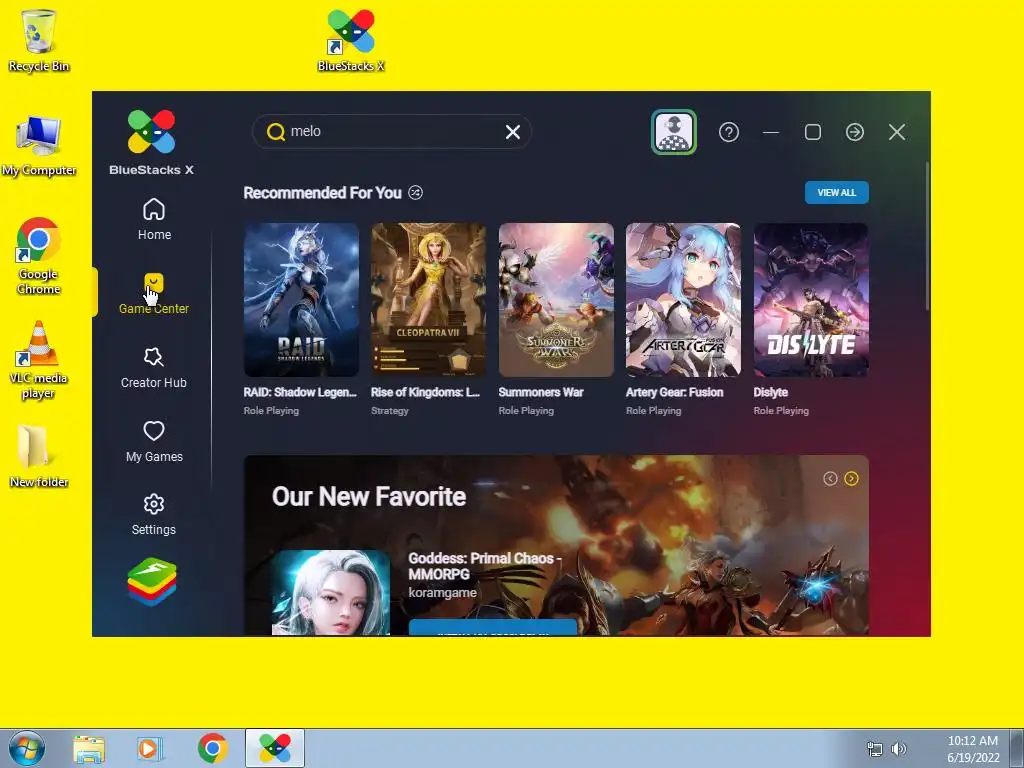Click the circled arrow icon in title bar
This screenshot has height=768, width=1024.
pyautogui.click(x=855, y=132)
